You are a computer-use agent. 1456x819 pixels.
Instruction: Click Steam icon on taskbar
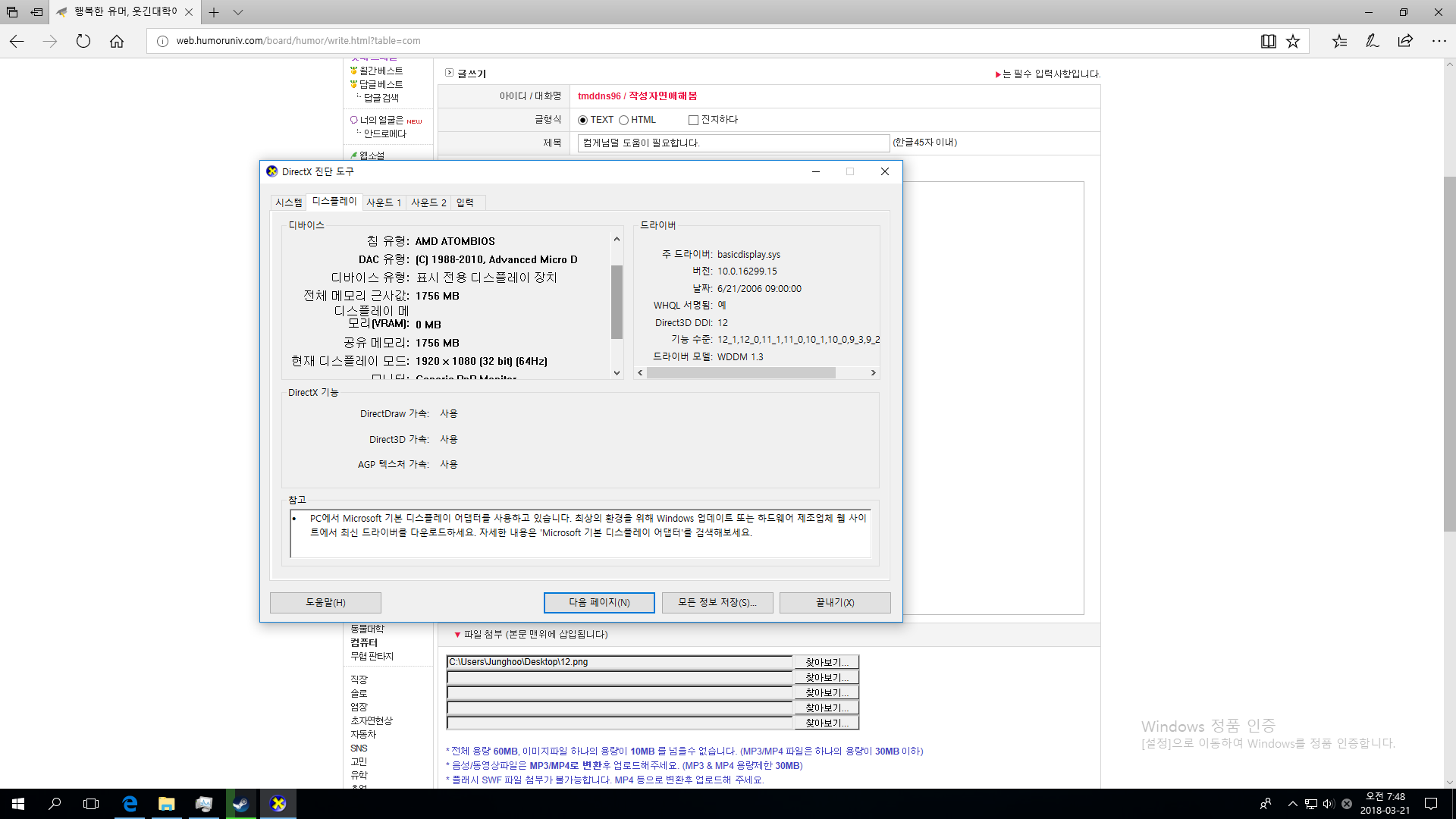241,804
